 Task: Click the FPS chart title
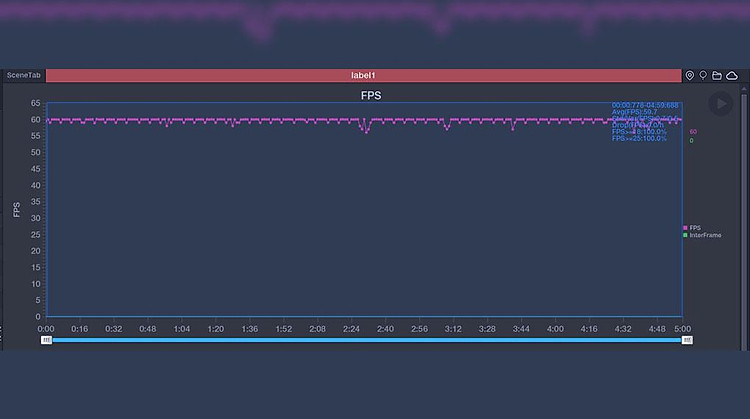pyautogui.click(x=370, y=96)
